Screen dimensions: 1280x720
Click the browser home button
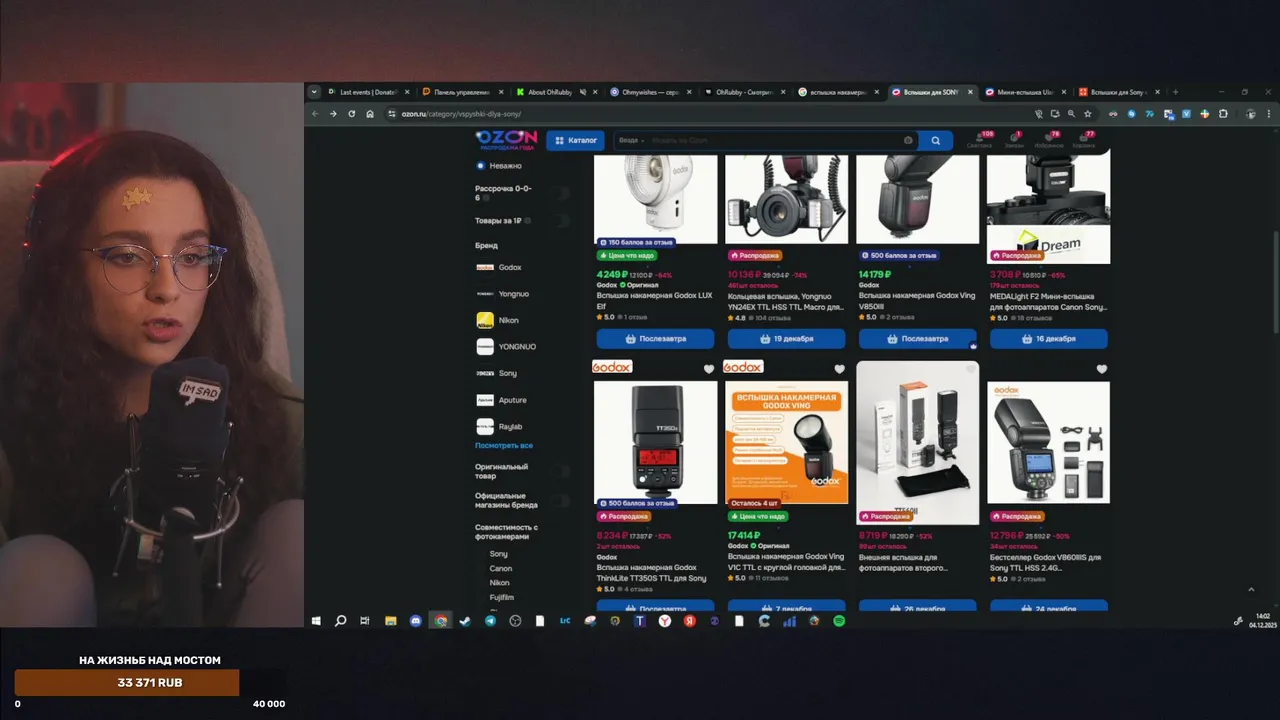369,114
